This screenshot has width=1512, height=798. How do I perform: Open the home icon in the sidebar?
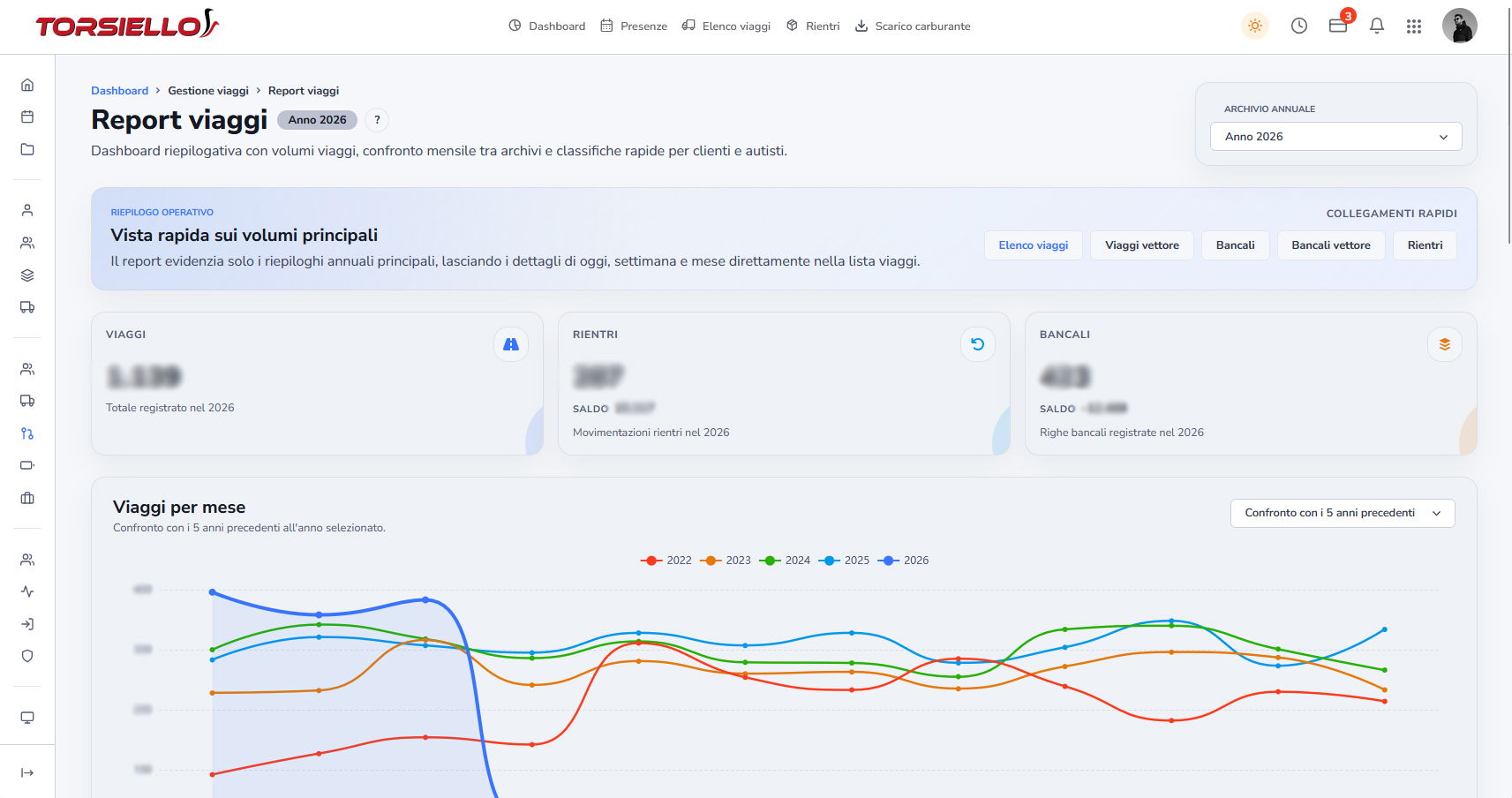click(x=27, y=85)
